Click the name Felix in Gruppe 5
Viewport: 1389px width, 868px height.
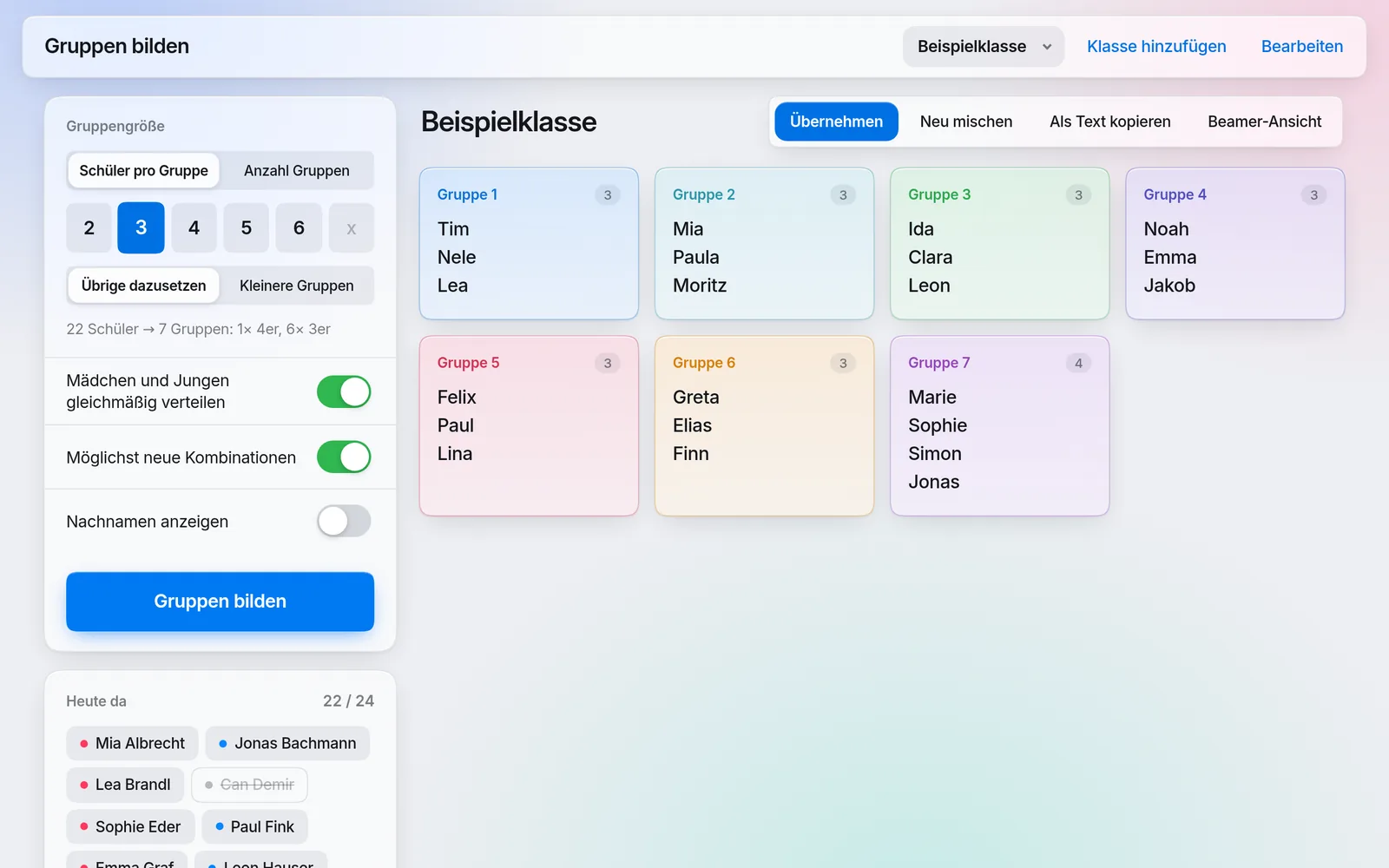pyautogui.click(x=457, y=398)
